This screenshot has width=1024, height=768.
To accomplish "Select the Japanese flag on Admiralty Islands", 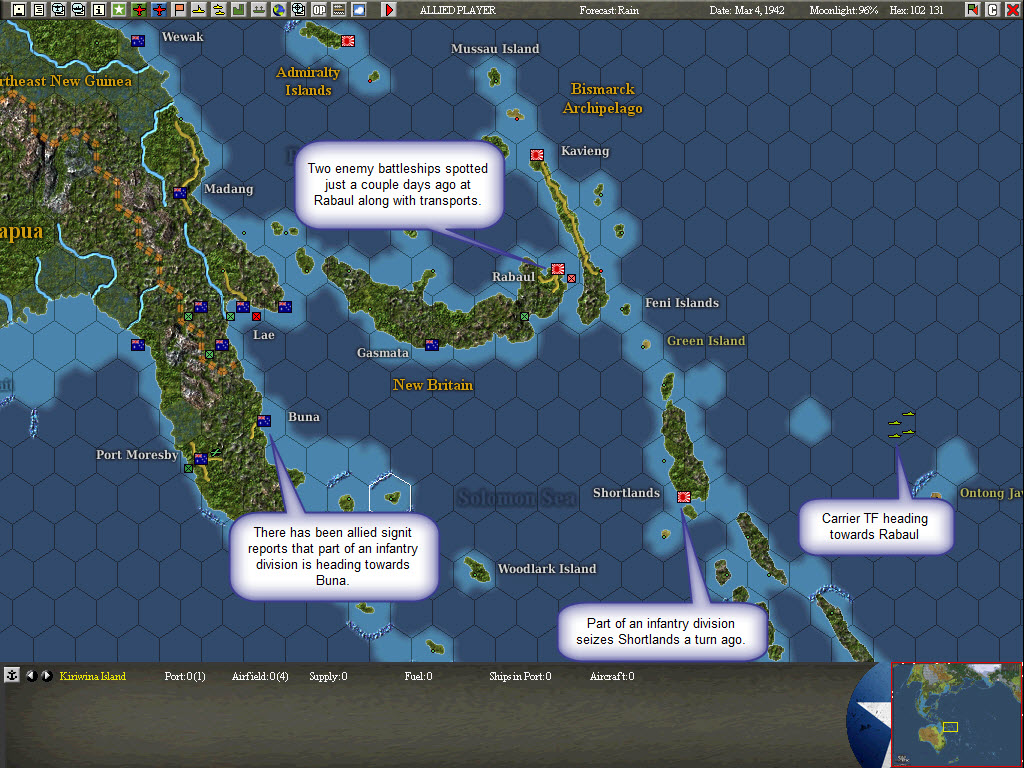I will click(348, 40).
